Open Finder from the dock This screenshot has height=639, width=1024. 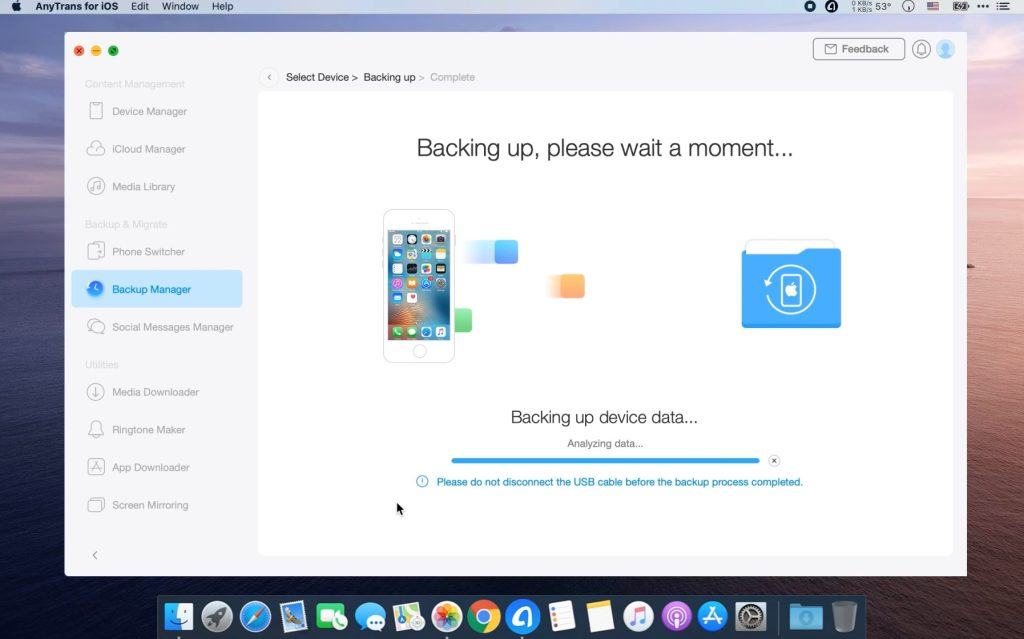[x=178, y=616]
